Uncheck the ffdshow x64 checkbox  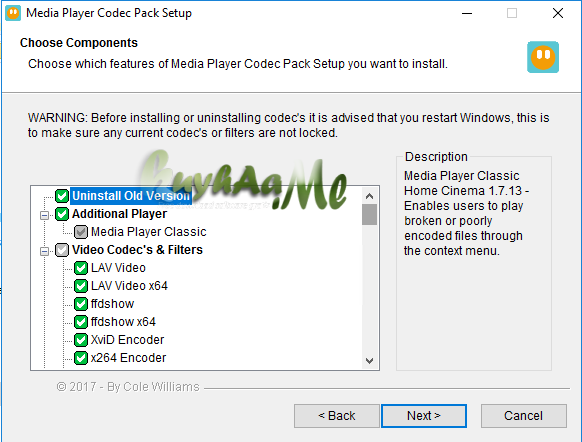[81, 322]
